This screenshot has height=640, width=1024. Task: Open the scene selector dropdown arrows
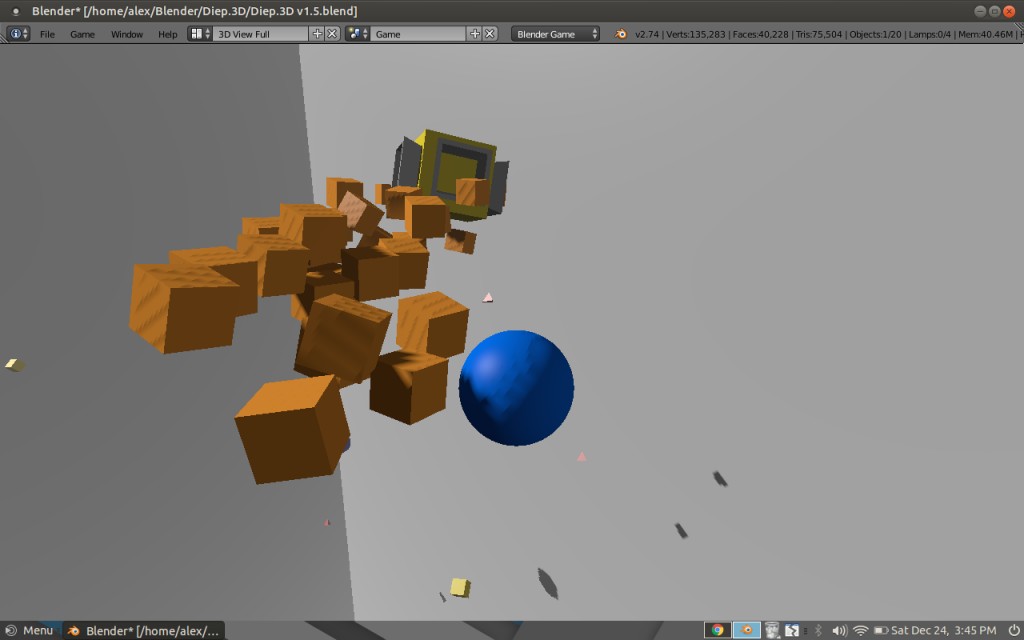(366, 33)
